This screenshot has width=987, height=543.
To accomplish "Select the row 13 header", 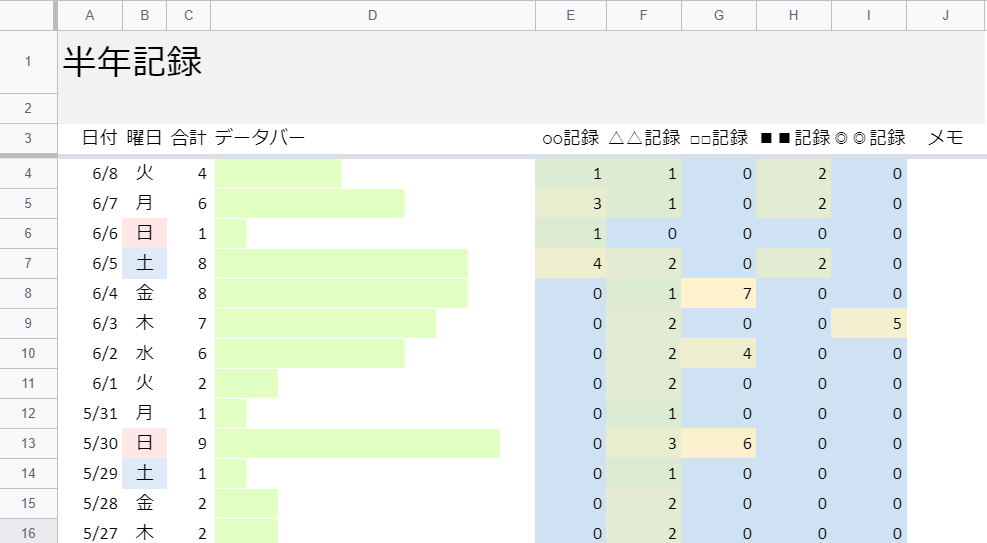I will pos(28,444).
